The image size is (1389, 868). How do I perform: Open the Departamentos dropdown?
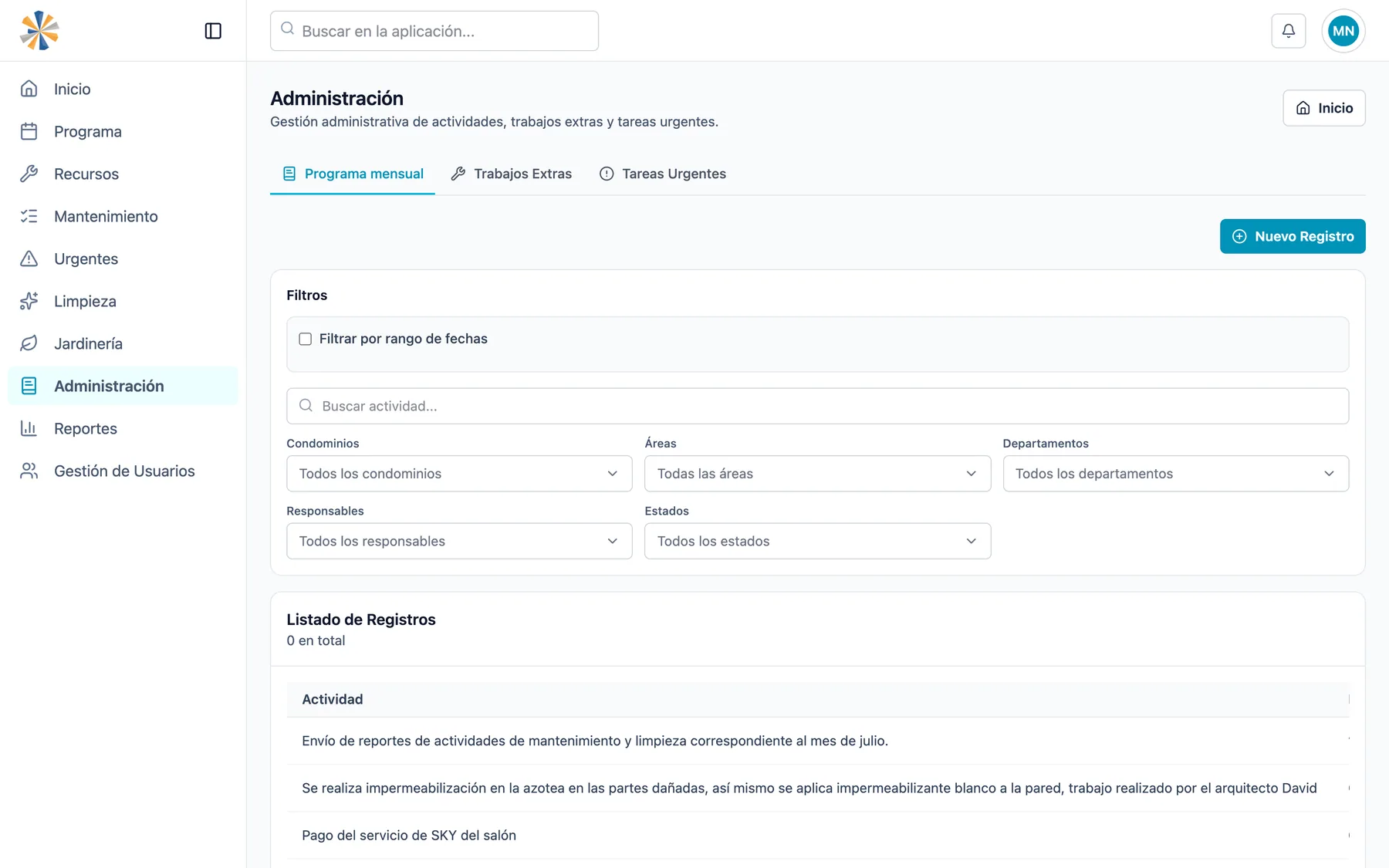point(1176,474)
